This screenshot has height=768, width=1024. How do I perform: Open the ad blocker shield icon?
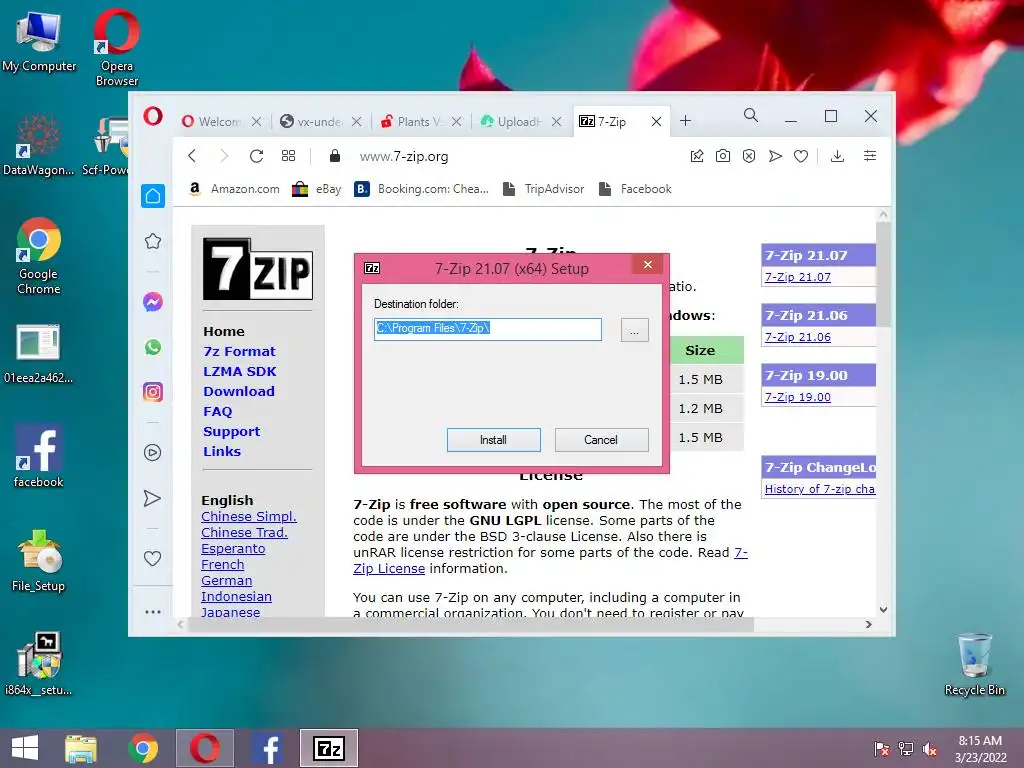click(x=749, y=156)
